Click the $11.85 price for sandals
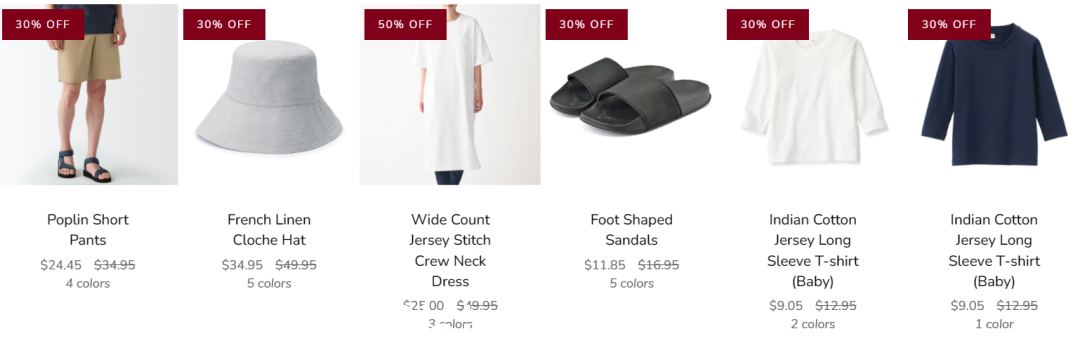The height and width of the screenshot is (364, 1080). [x=605, y=265]
